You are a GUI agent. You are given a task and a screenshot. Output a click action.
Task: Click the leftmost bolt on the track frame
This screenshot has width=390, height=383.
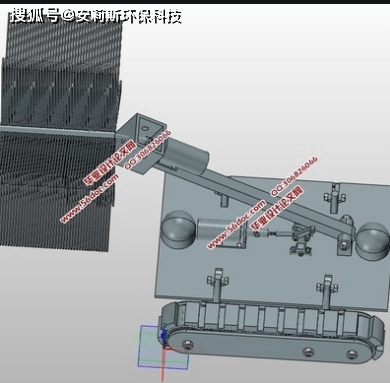pyautogui.click(x=187, y=345)
